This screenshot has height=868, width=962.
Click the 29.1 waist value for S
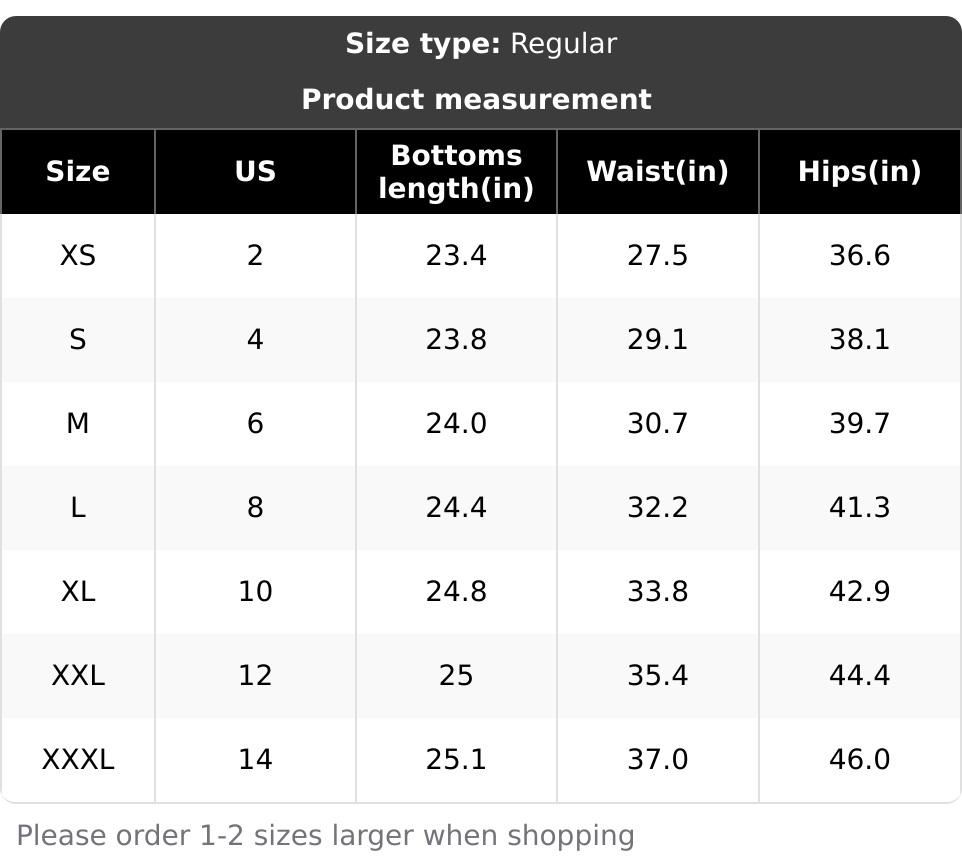pyautogui.click(x=657, y=340)
